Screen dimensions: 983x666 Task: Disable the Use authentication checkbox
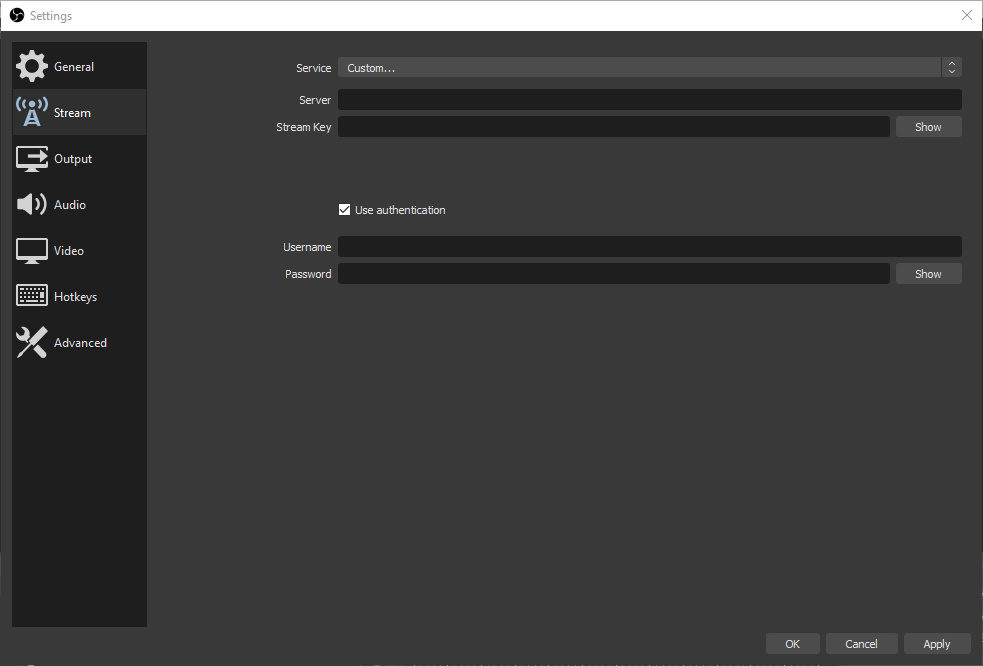(344, 209)
